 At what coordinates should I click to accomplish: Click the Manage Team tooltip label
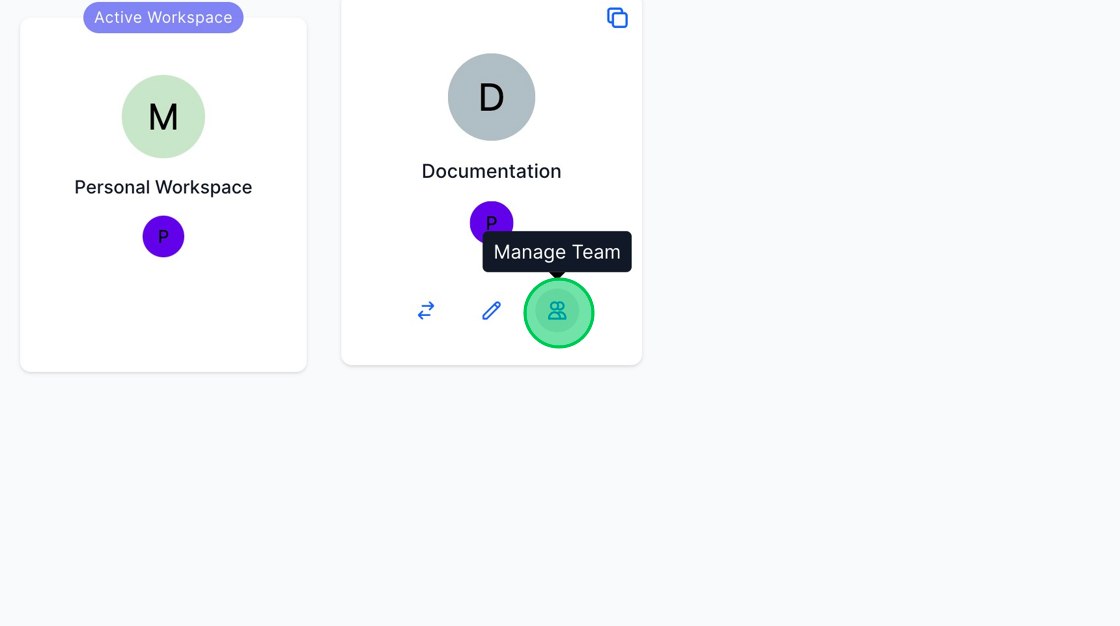click(556, 251)
